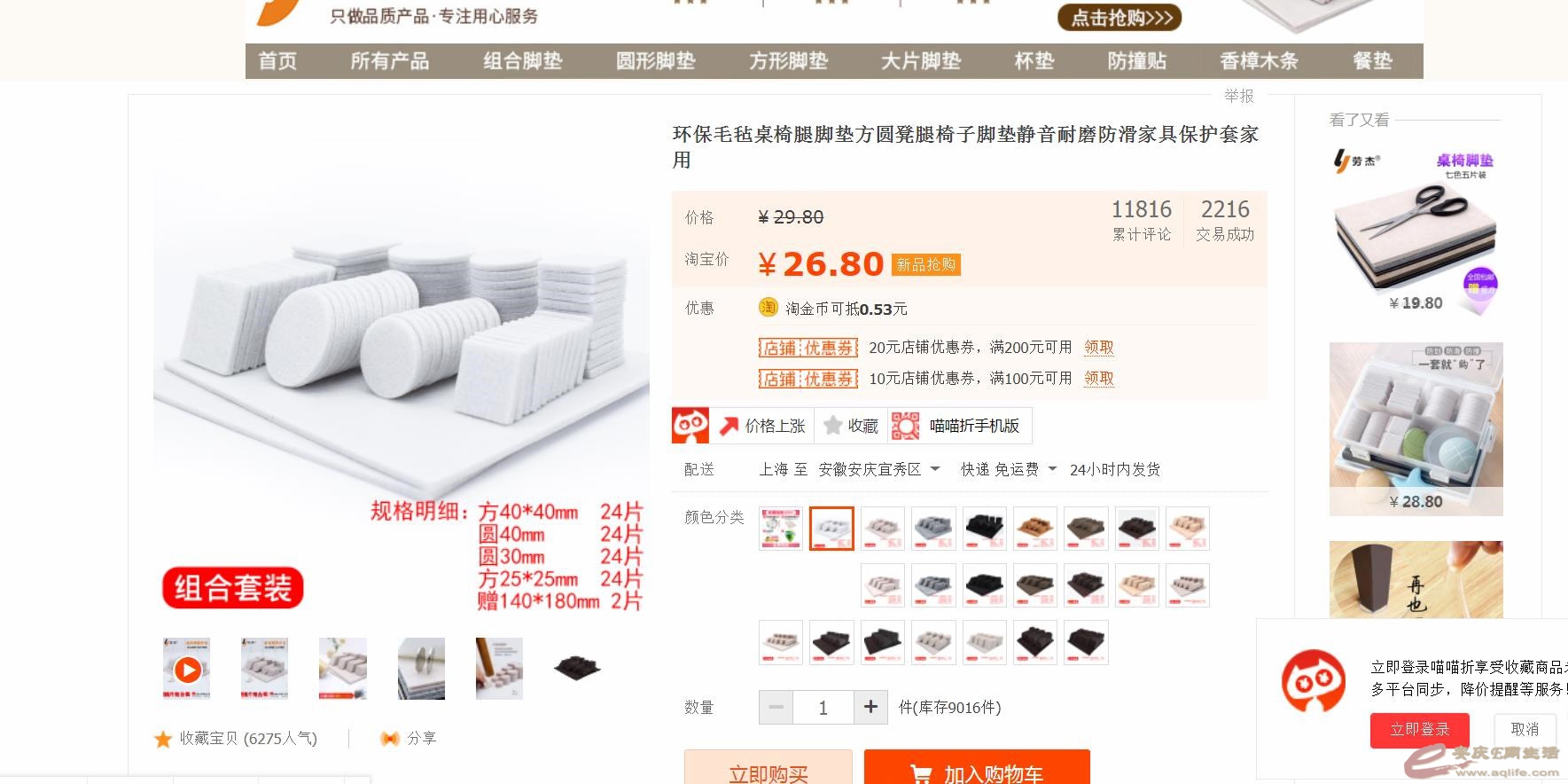Select the first color option with red label
Viewport: 1568px width, 784px height.
[x=781, y=529]
